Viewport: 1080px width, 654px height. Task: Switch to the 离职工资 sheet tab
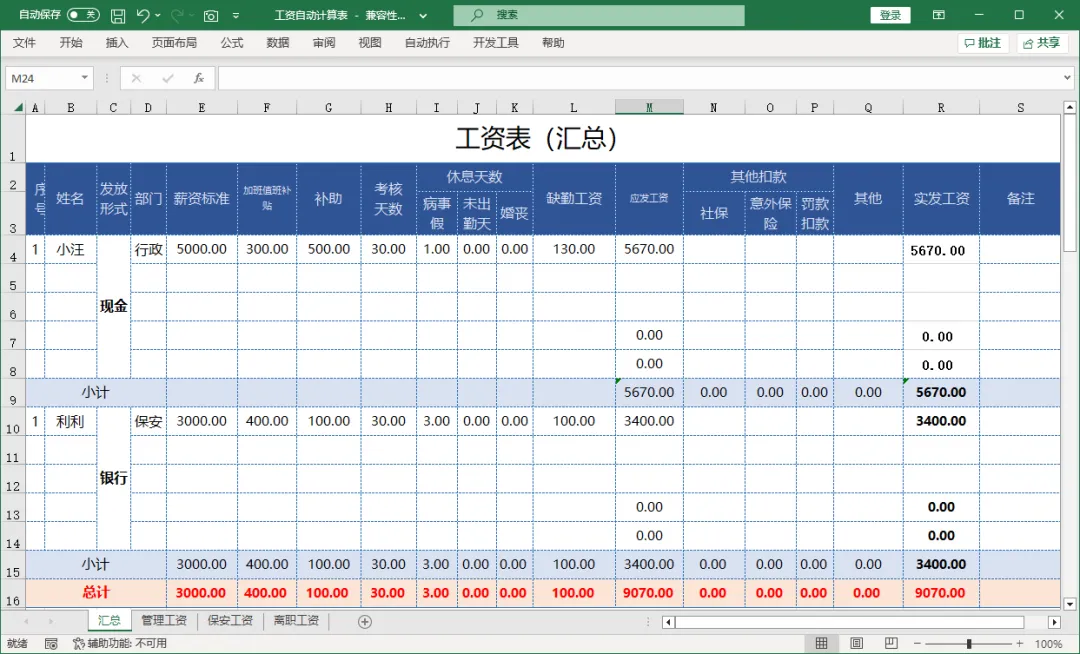point(296,620)
